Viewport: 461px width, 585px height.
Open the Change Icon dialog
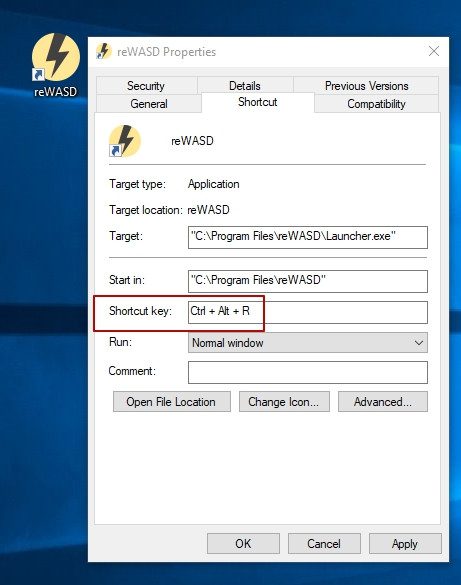point(284,402)
